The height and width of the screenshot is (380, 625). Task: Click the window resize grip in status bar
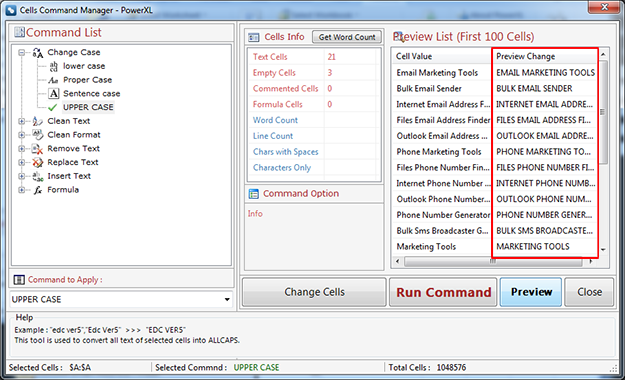coord(613,369)
